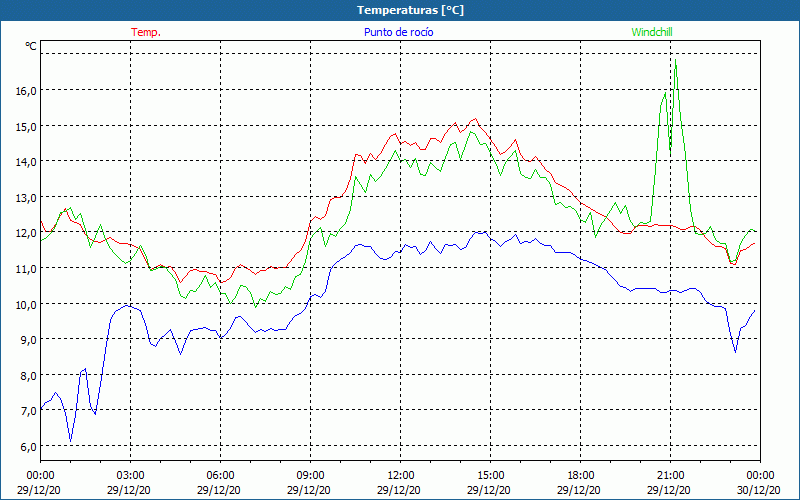
Task: Click the 18:00 time axis label
Action: point(580,476)
